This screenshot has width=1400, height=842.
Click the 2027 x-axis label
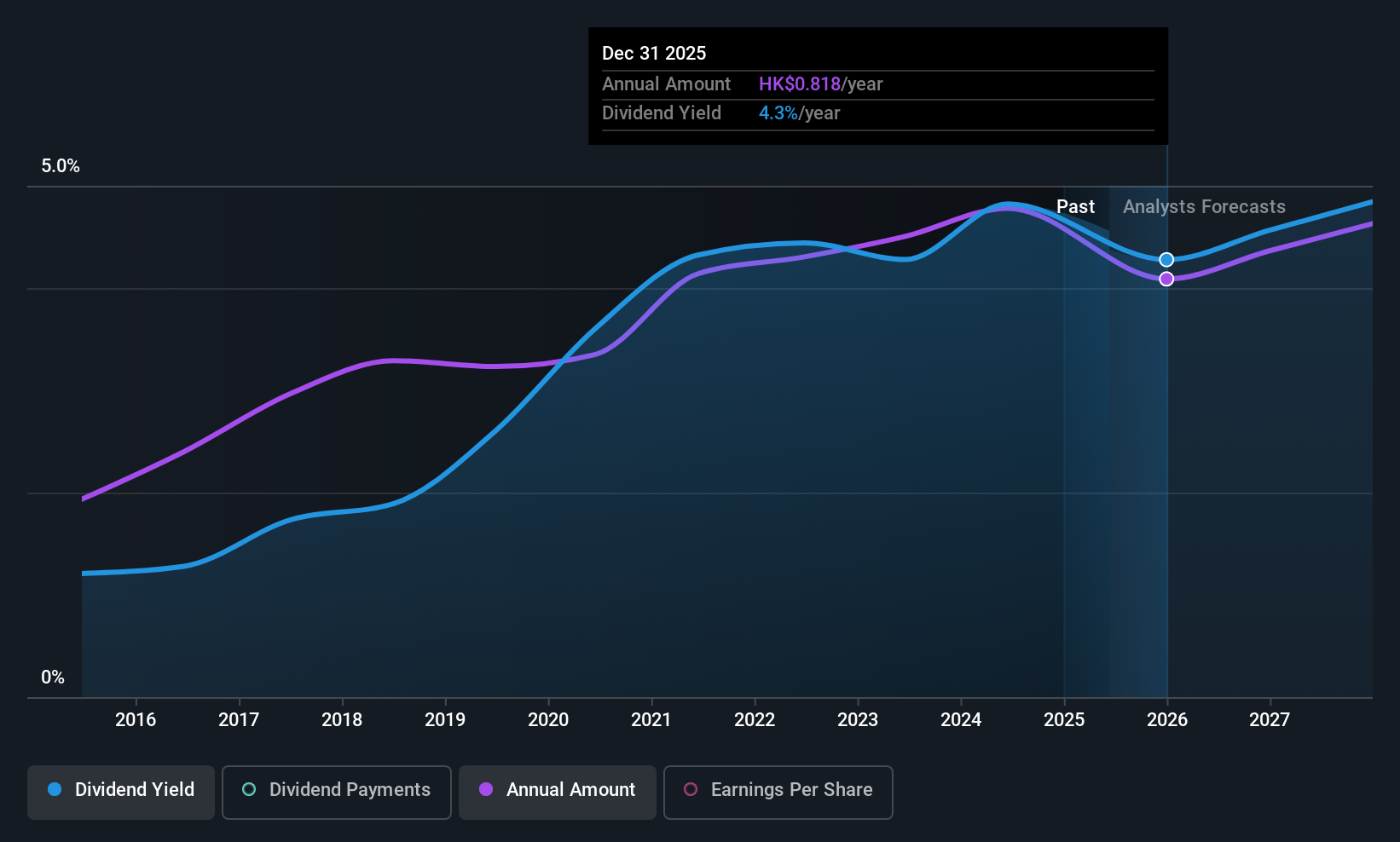tap(1270, 720)
